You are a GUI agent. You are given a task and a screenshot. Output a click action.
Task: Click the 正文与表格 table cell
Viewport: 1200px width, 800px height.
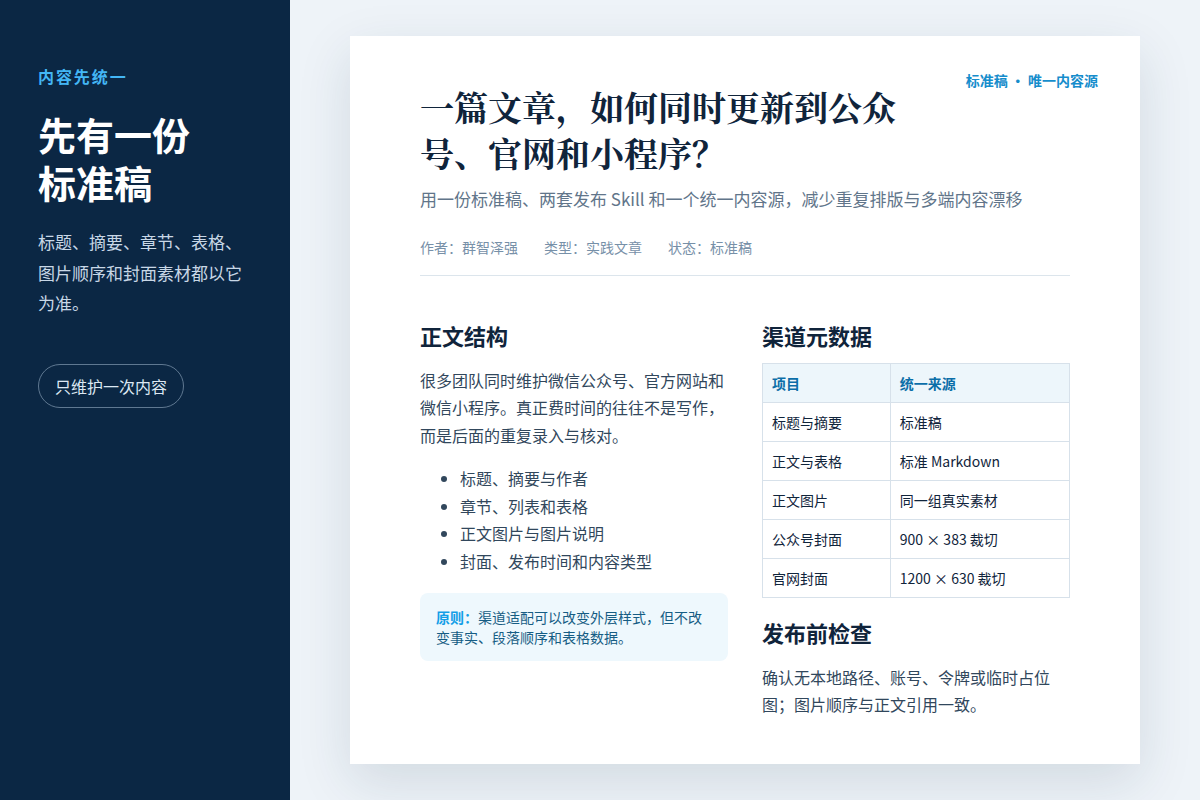click(826, 462)
